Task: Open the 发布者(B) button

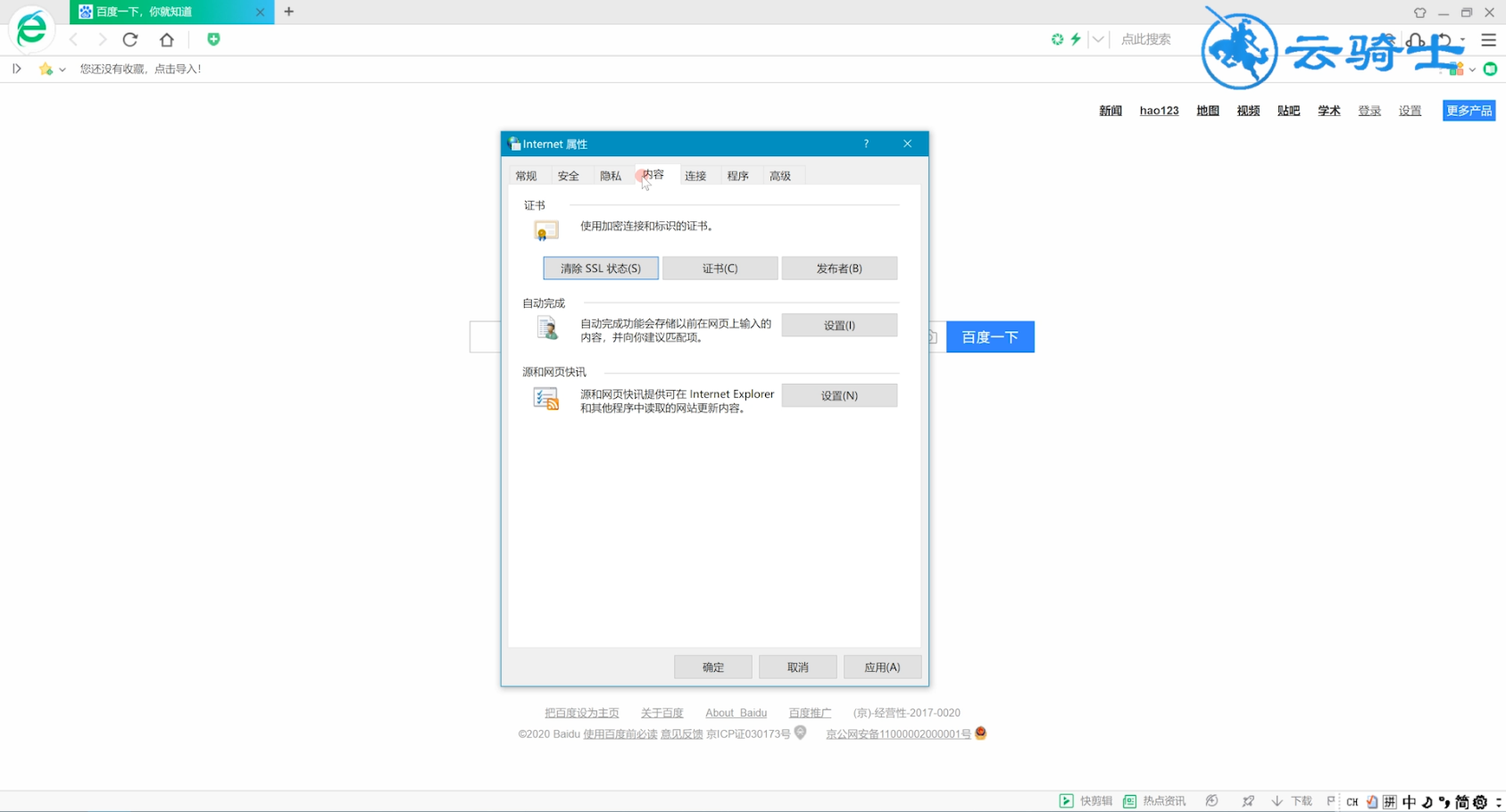Action: coord(839,268)
